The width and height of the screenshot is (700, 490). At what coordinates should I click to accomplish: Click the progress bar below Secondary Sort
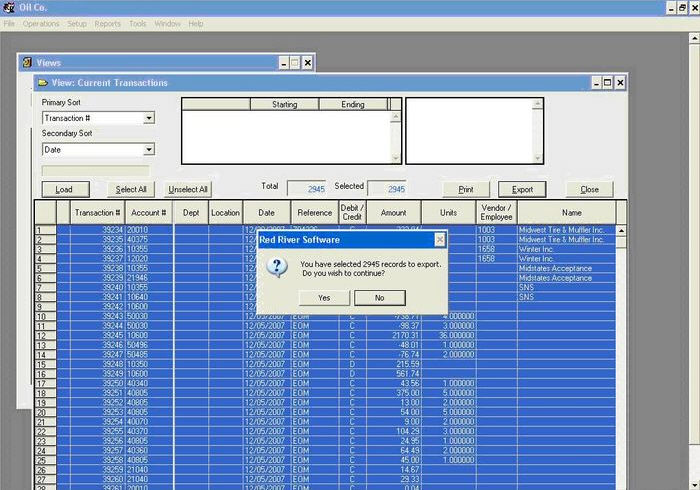96,170
